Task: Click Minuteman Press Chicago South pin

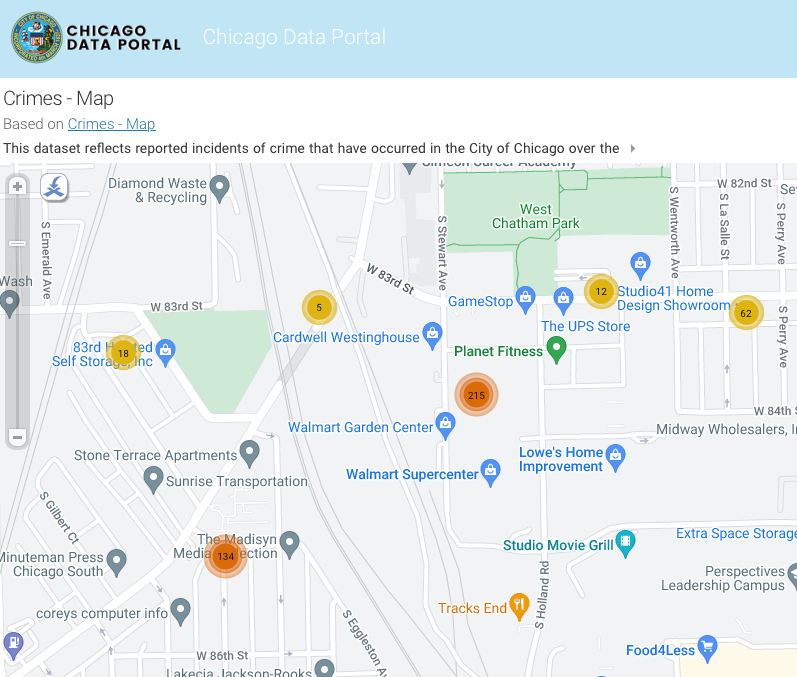Action: [x=117, y=563]
